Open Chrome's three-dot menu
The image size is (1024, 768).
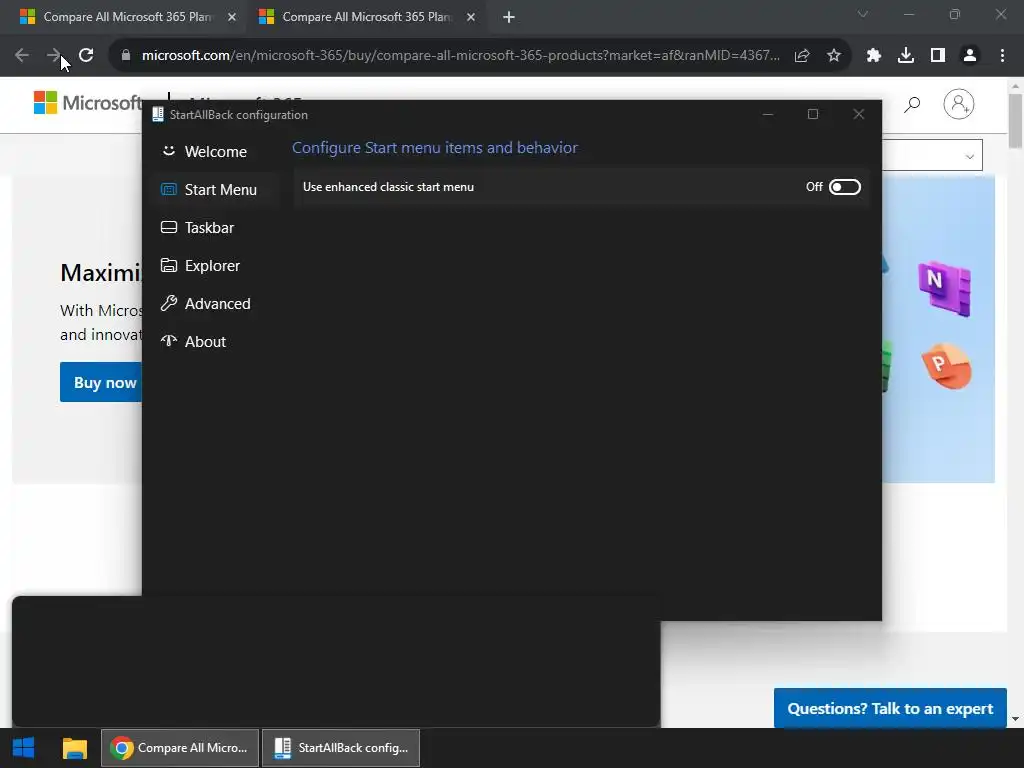(x=1002, y=56)
